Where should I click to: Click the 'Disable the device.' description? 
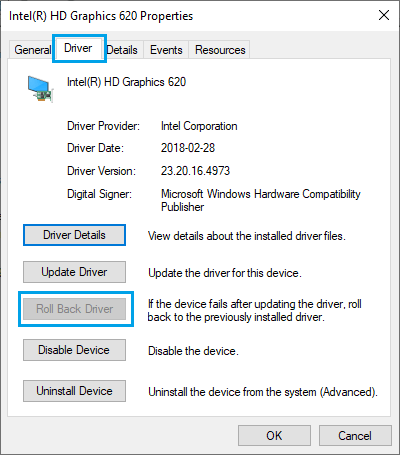pyautogui.click(x=193, y=351)
